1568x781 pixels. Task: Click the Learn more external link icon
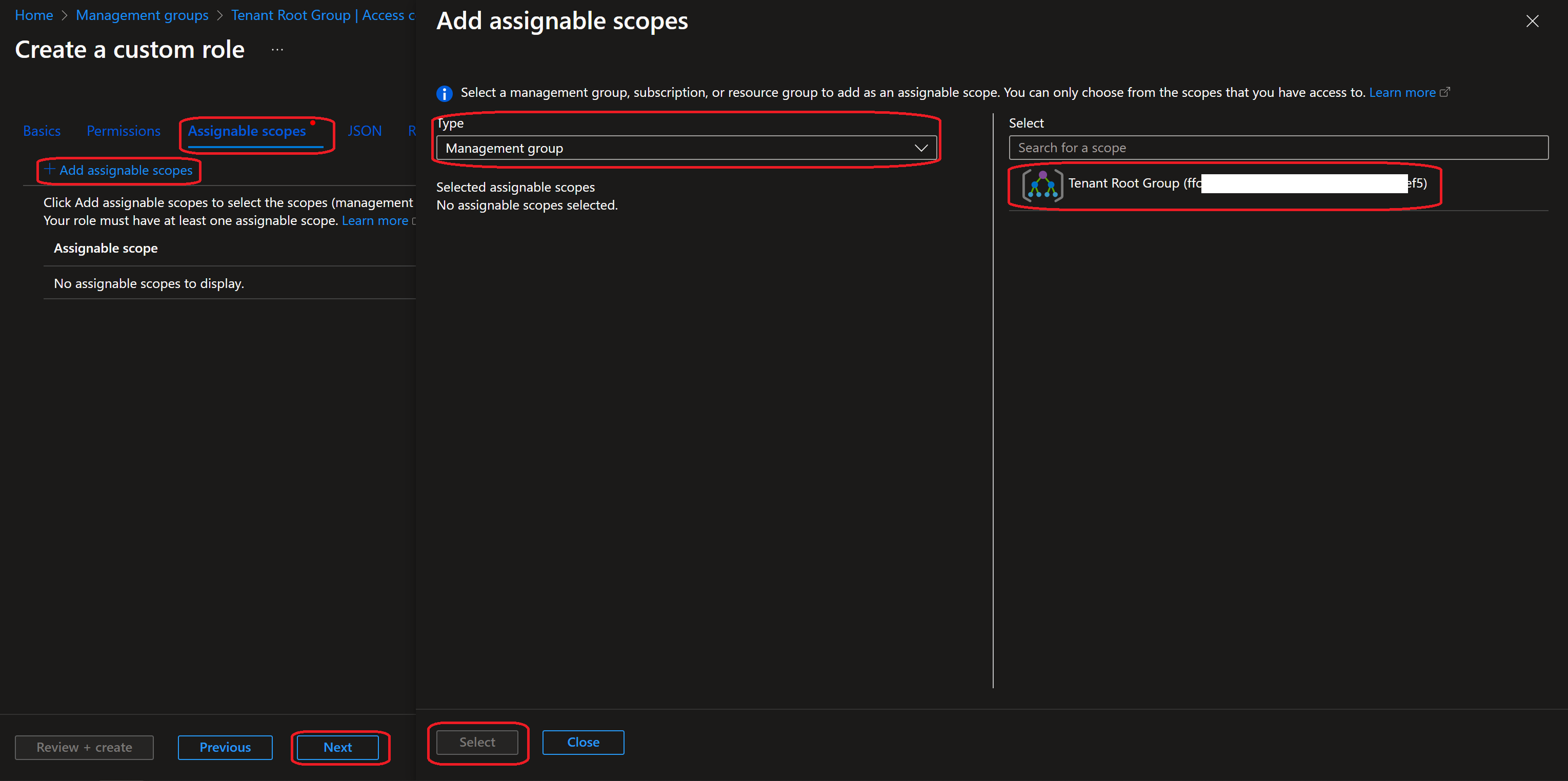click(x=1445, y=92)
